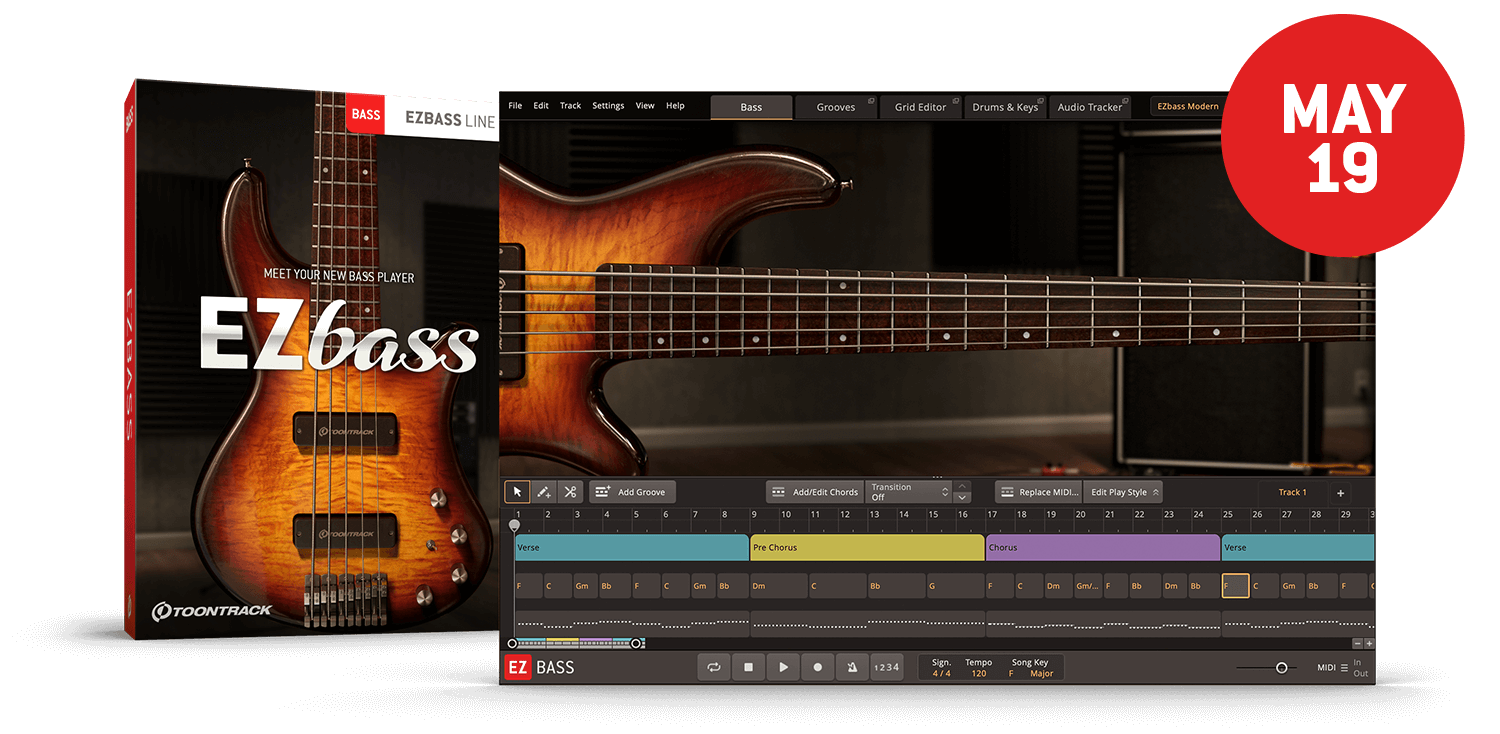Toggle the 1234 count-in

(x=886, y=667)
